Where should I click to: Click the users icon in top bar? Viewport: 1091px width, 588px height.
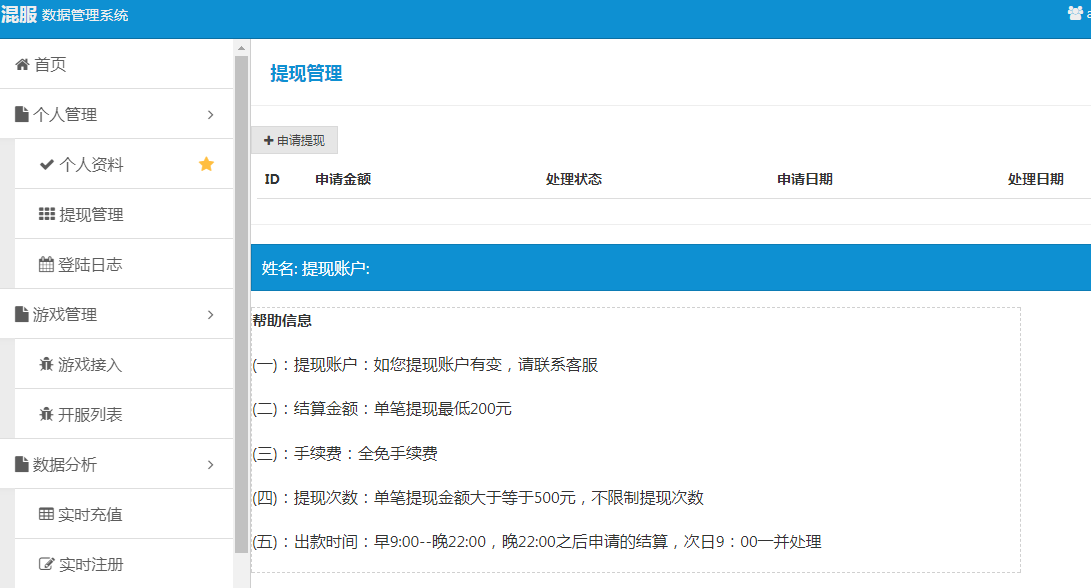pos(1075,13)
